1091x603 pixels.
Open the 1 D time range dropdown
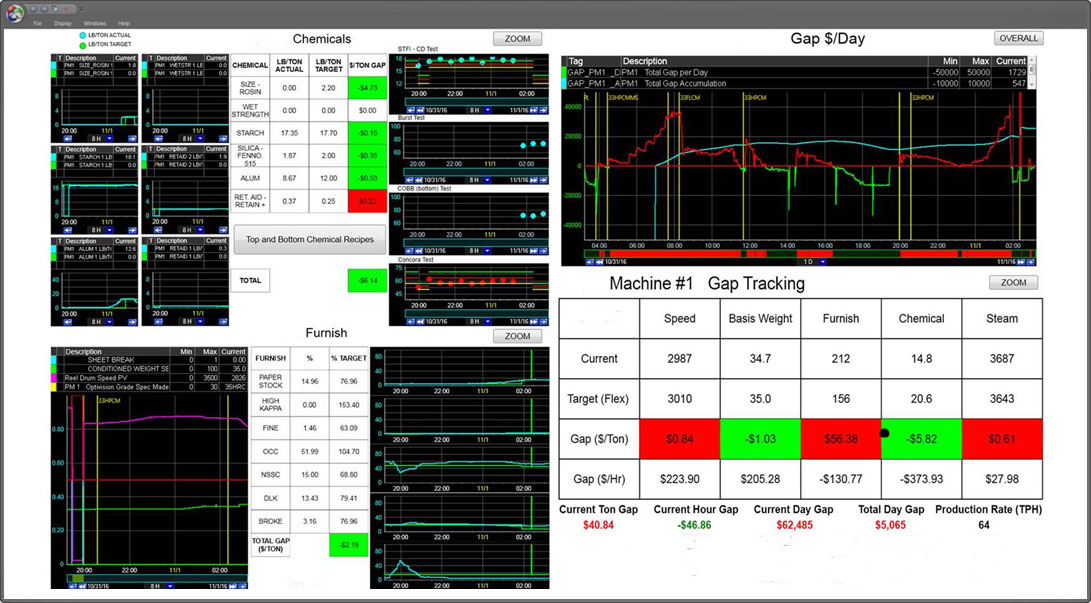(x=824, y=262)
